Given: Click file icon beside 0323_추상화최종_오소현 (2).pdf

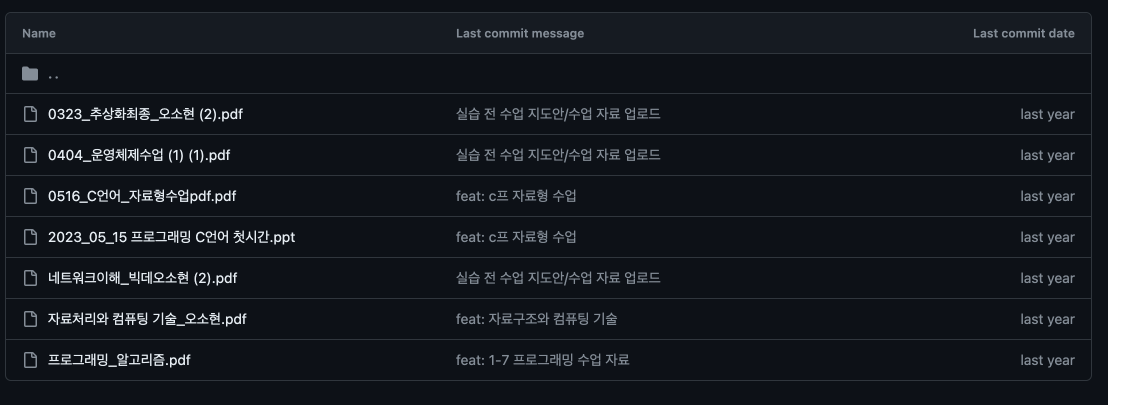Looking at the screenshot, I should pos(30,114).
